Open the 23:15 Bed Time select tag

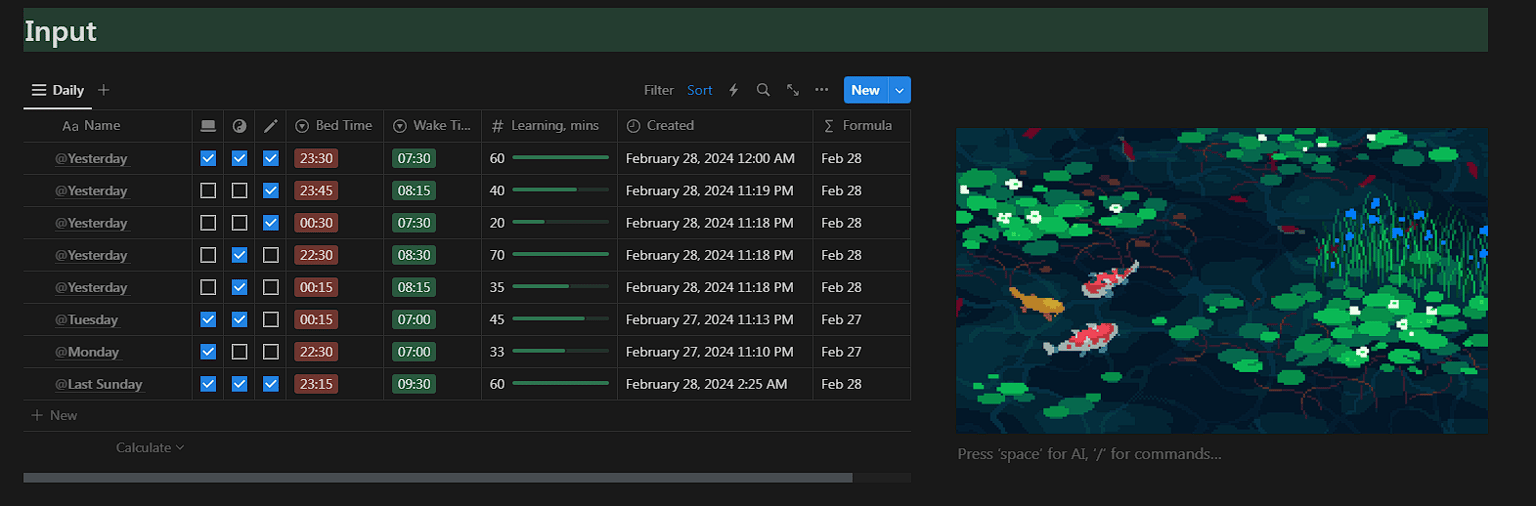tap(316, 384)
